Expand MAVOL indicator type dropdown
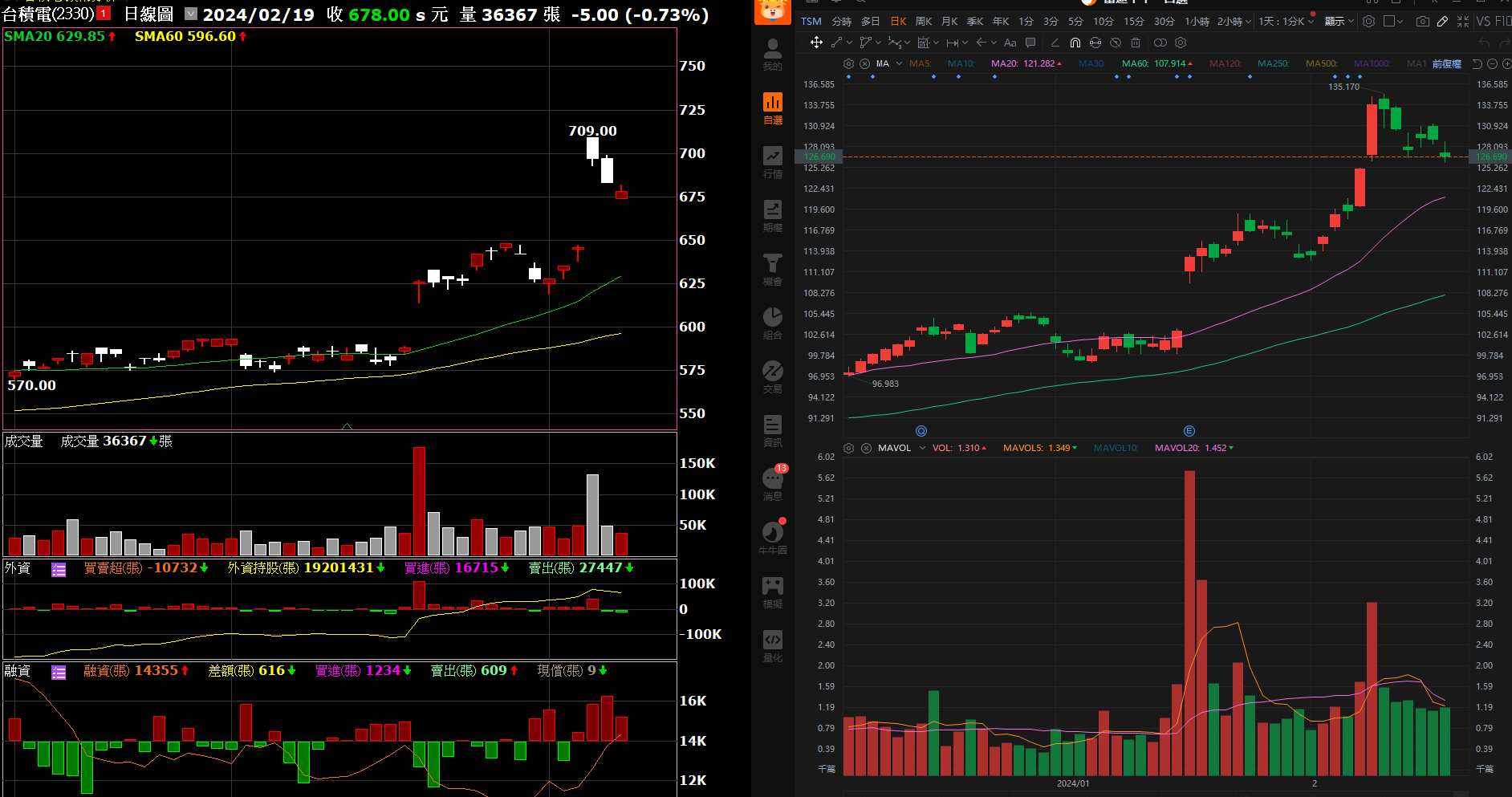The height and width of the screenshot is (797, 1512). click(923, 448)
